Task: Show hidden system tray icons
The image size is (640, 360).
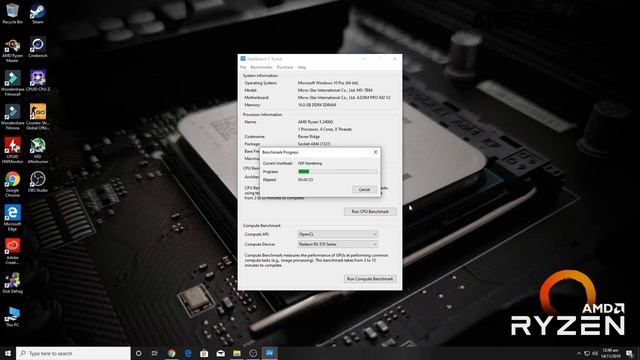Action: coord(578,353)
